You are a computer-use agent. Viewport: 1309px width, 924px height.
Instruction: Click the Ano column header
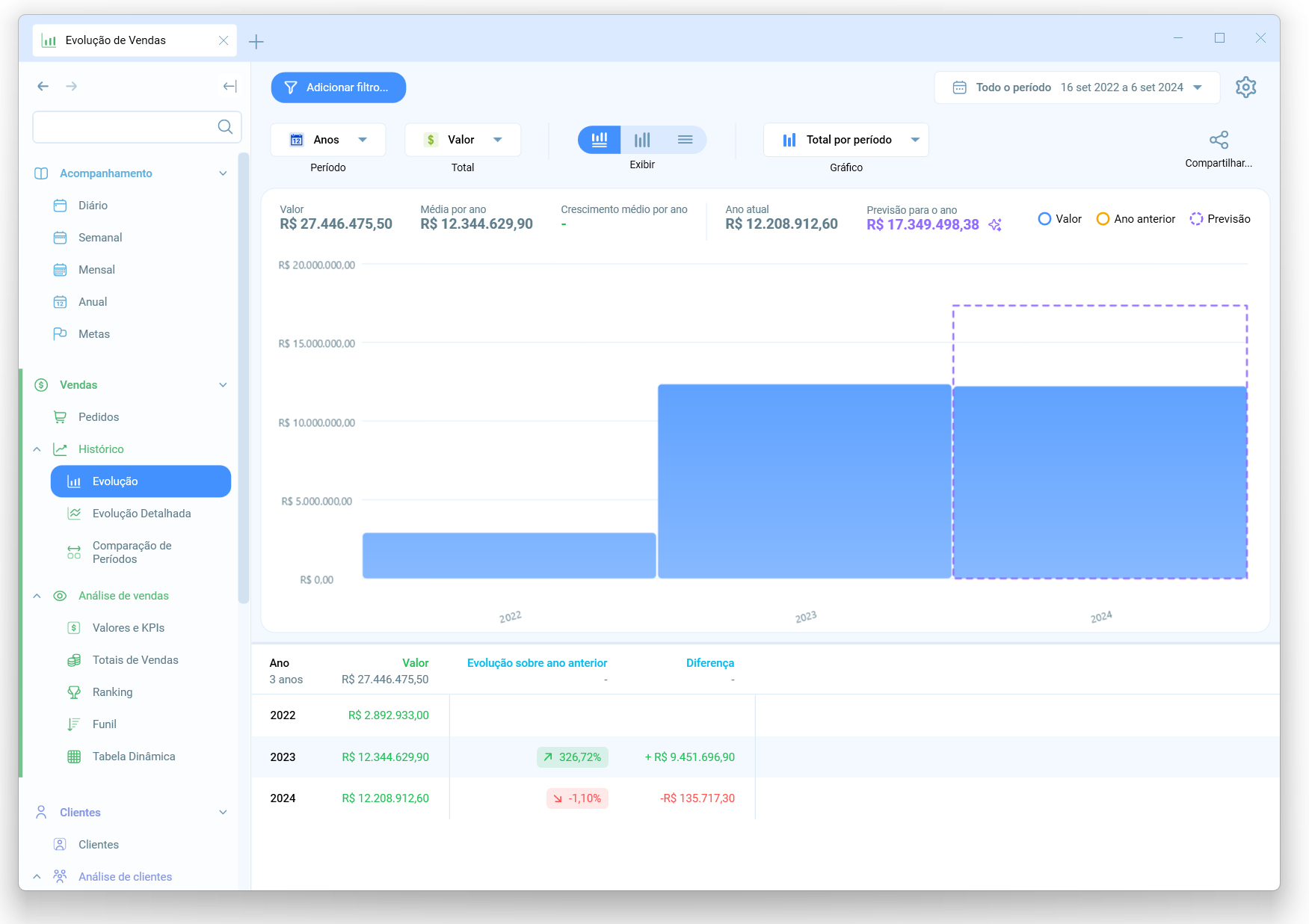280,663
